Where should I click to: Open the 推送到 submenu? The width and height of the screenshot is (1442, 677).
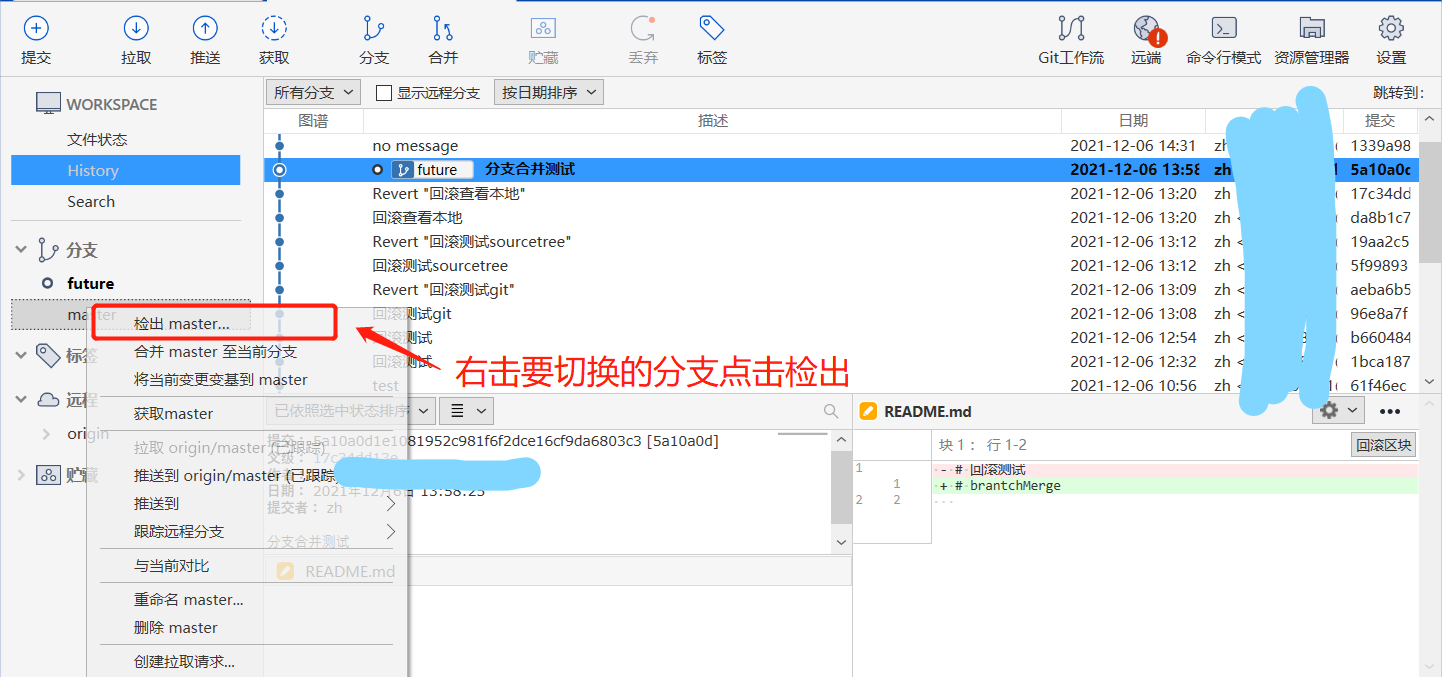tap(248, 504)
